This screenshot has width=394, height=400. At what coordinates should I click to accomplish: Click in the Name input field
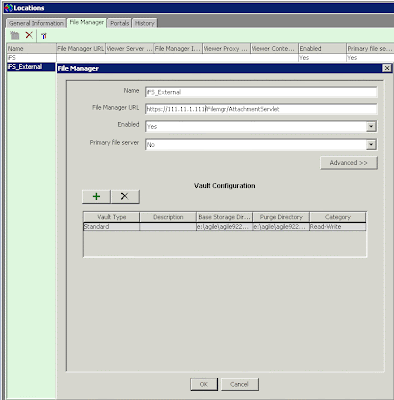261,92
